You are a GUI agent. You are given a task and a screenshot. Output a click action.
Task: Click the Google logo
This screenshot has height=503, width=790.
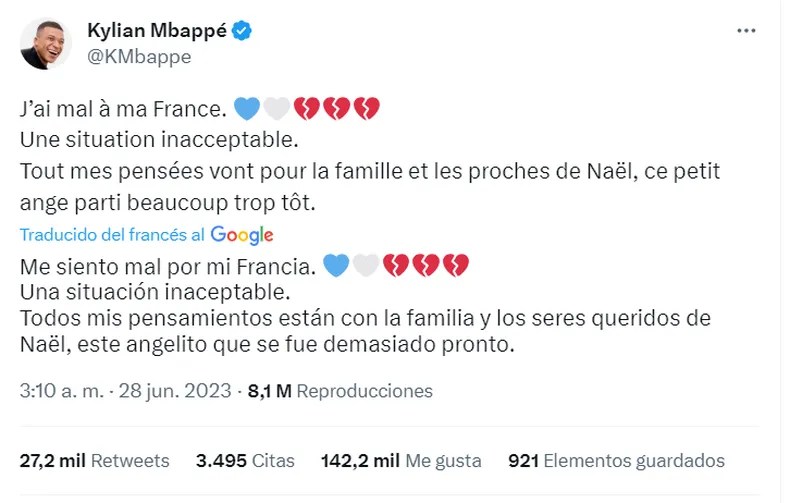[x=242, y=235]
